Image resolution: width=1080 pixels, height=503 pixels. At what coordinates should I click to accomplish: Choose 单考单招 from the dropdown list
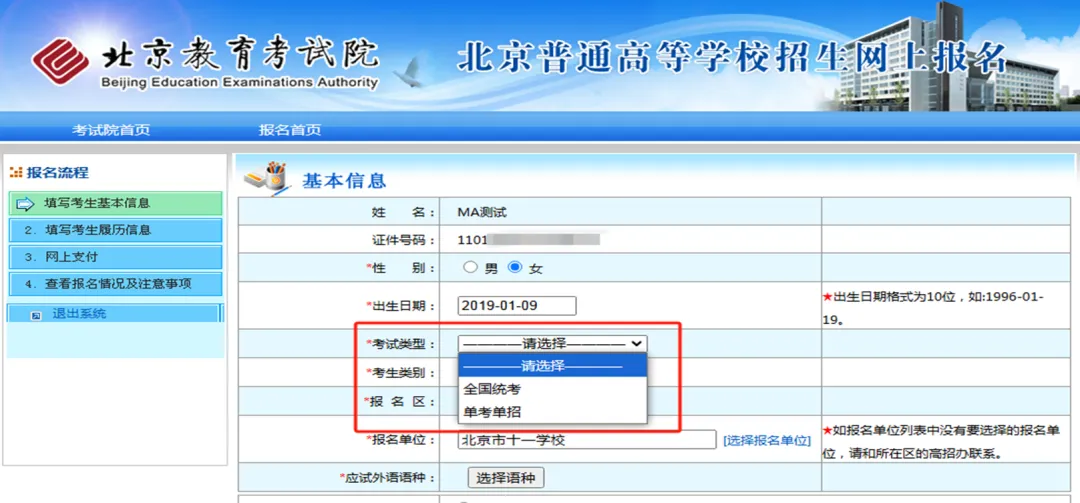click(552, 412)
